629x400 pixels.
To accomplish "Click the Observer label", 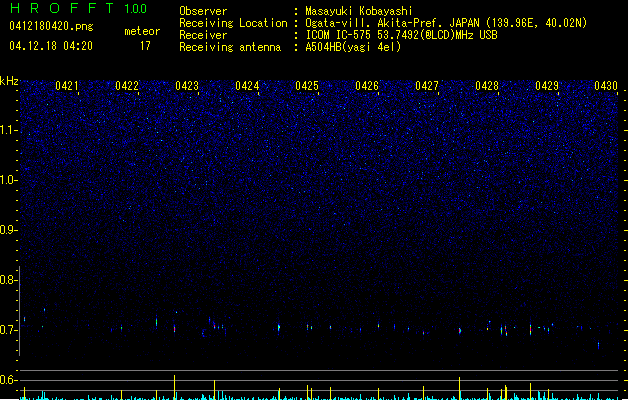I will click(203, 11).
